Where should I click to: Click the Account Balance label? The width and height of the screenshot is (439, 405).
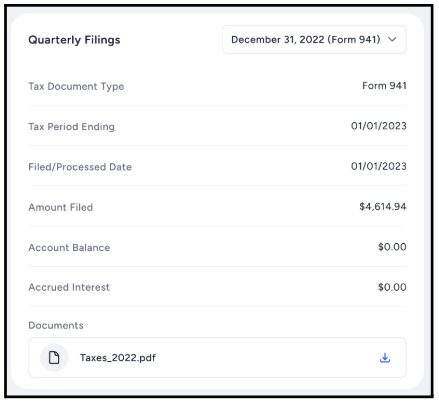69,248
